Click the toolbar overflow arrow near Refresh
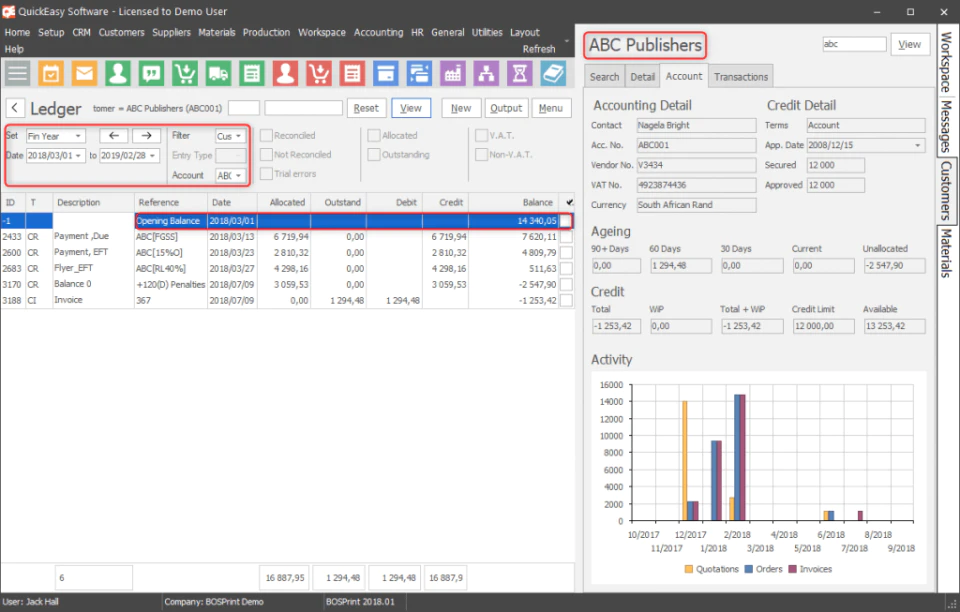The height and width of the screenshot is (612, 960). 566,41
